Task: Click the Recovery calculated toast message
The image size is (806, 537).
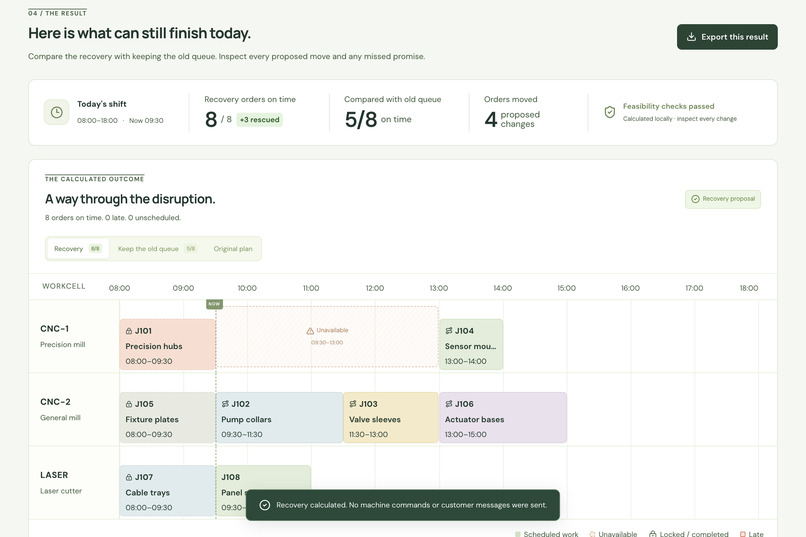Action: tap(402, 505)
